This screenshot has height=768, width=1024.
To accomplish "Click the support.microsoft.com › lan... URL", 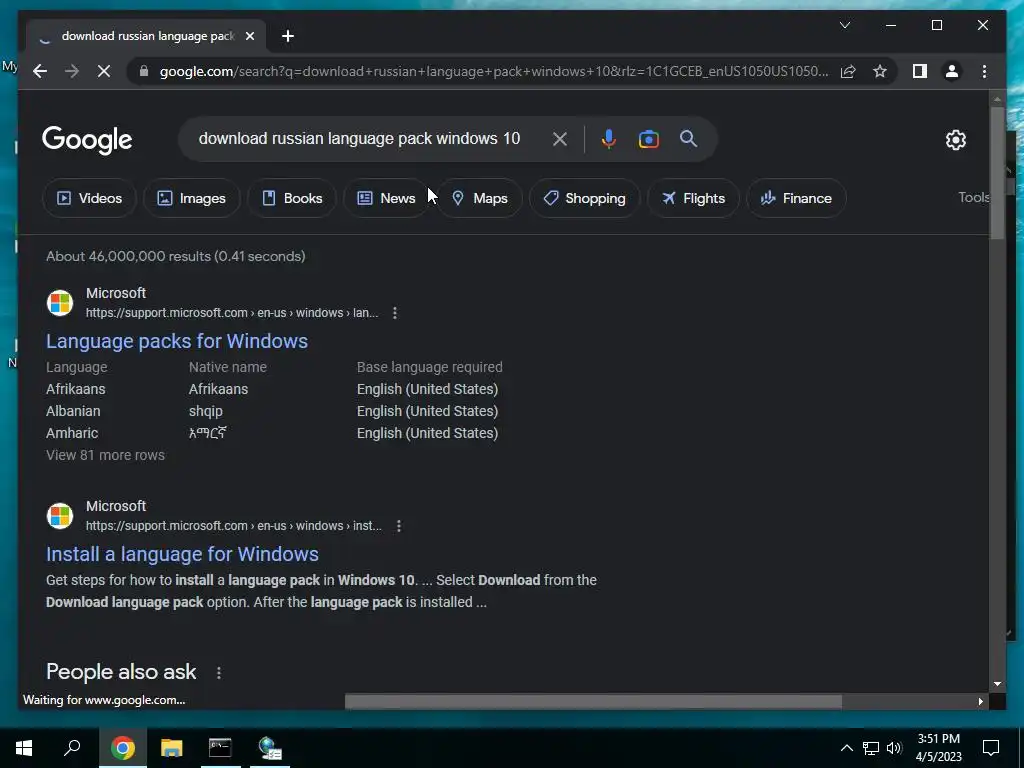I will tap(232, 313).
